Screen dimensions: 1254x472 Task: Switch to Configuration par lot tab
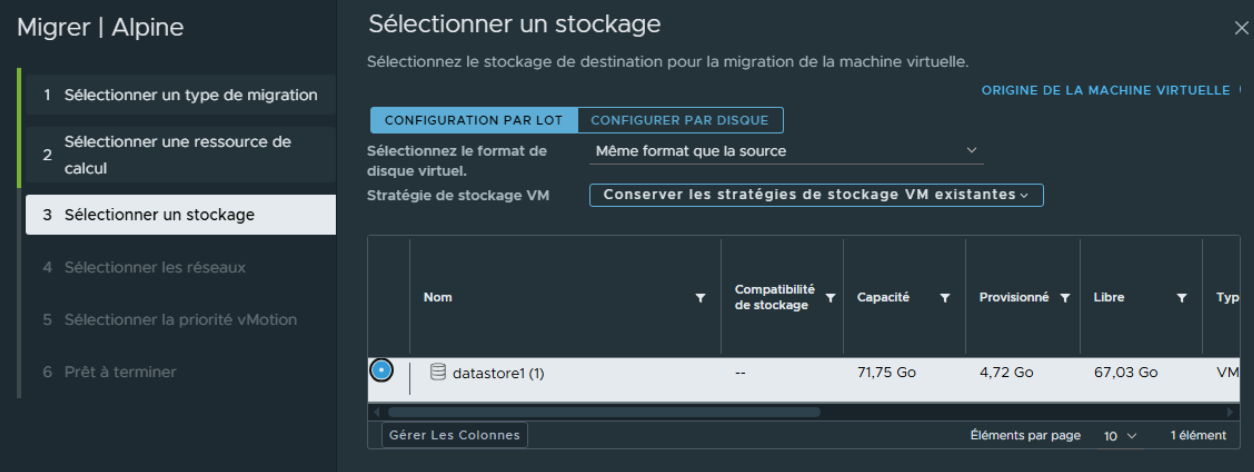pos(474,120)
